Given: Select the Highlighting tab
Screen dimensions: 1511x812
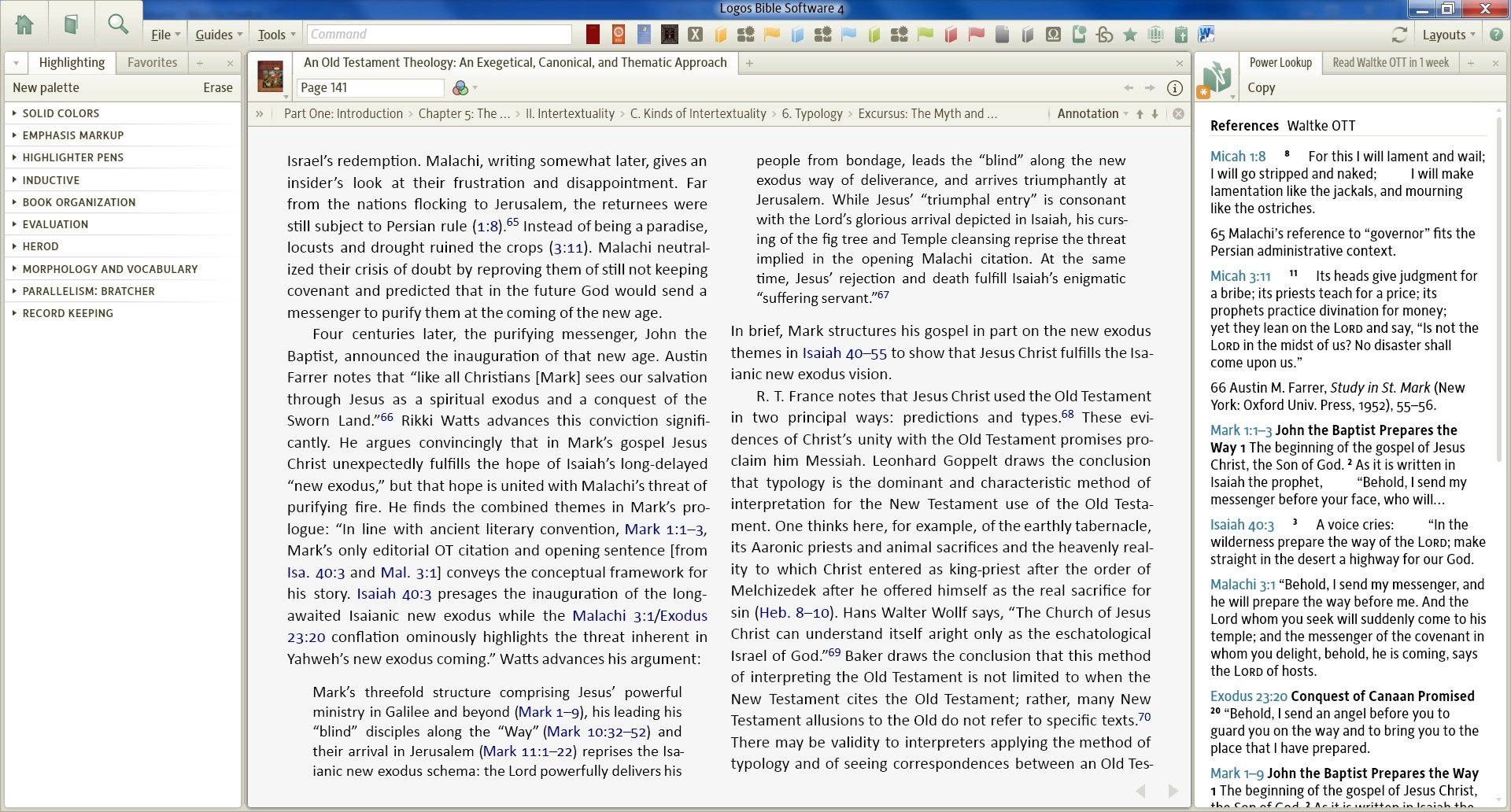Looking at the screenshot, I should [72, 62].
